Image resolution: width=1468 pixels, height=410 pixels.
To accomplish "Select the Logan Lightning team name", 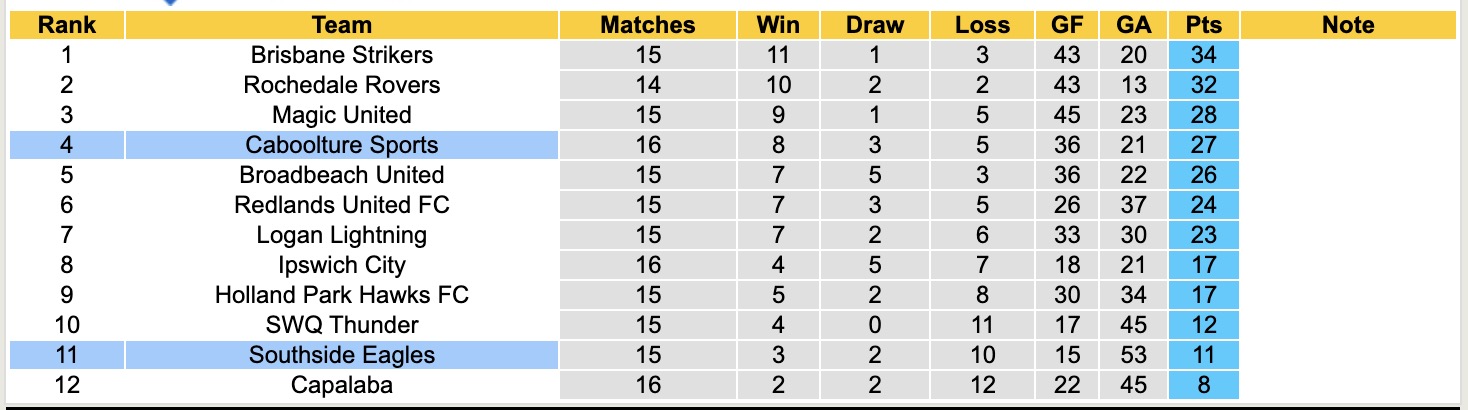I will click(342, 235).
